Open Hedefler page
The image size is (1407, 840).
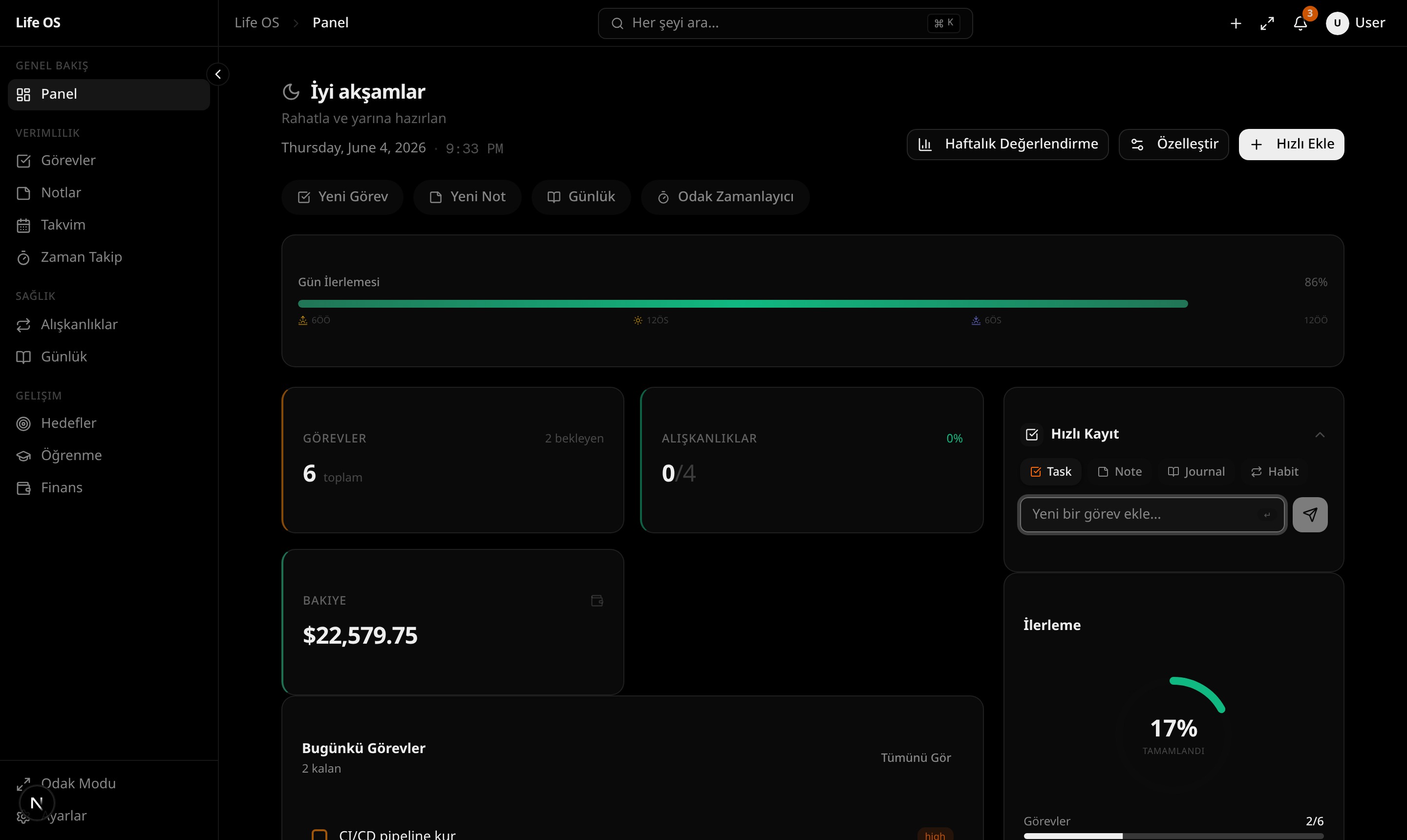[x=109, y=423]
